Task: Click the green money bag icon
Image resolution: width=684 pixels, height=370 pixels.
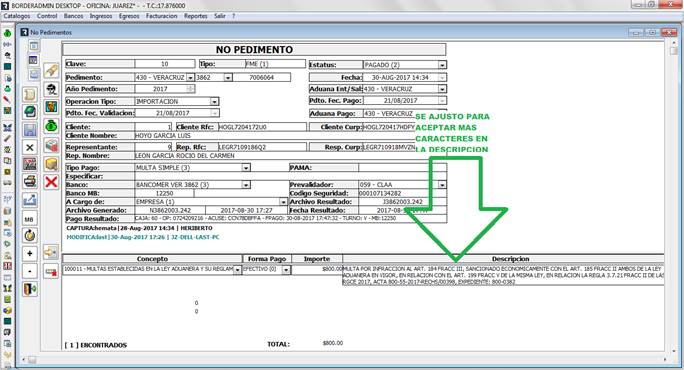Action: pos(51,126)
